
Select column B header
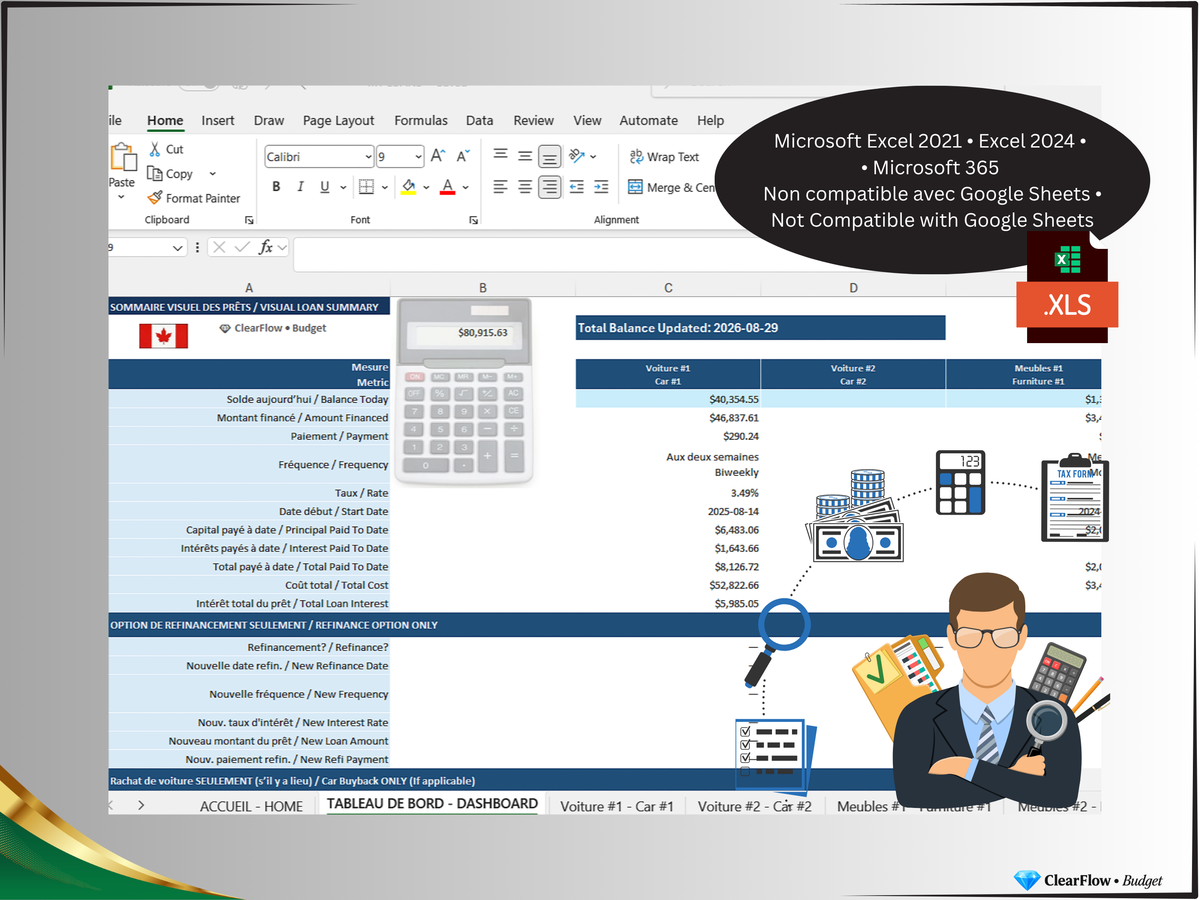click(483, 288)
